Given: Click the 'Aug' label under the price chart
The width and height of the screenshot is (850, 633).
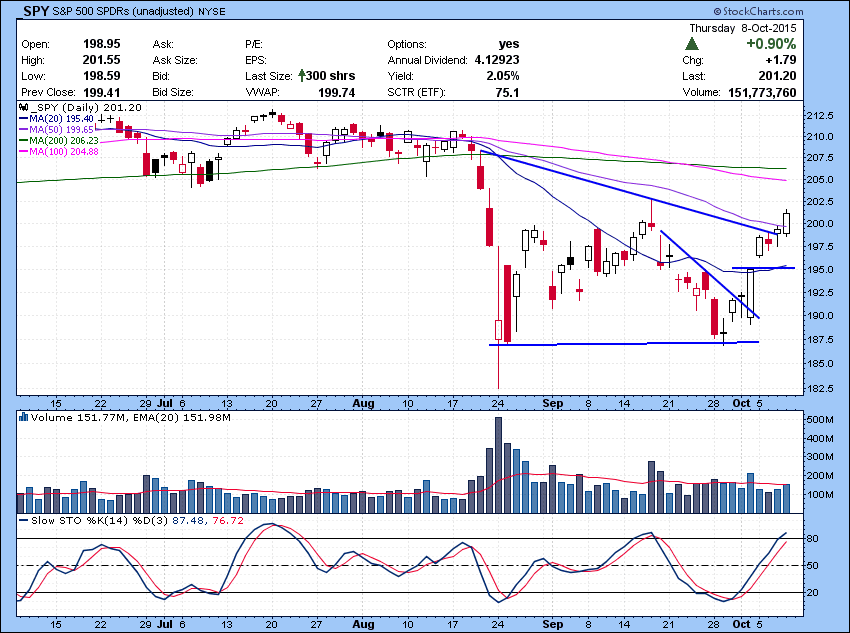Looking at the screenshot, I should click(363, 403).
